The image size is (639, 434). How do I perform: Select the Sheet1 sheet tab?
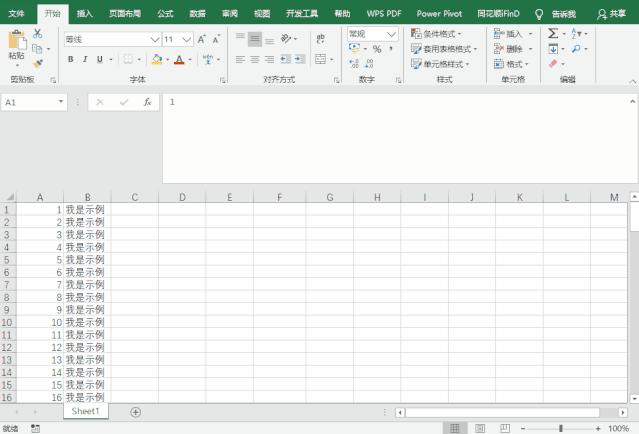86,411
